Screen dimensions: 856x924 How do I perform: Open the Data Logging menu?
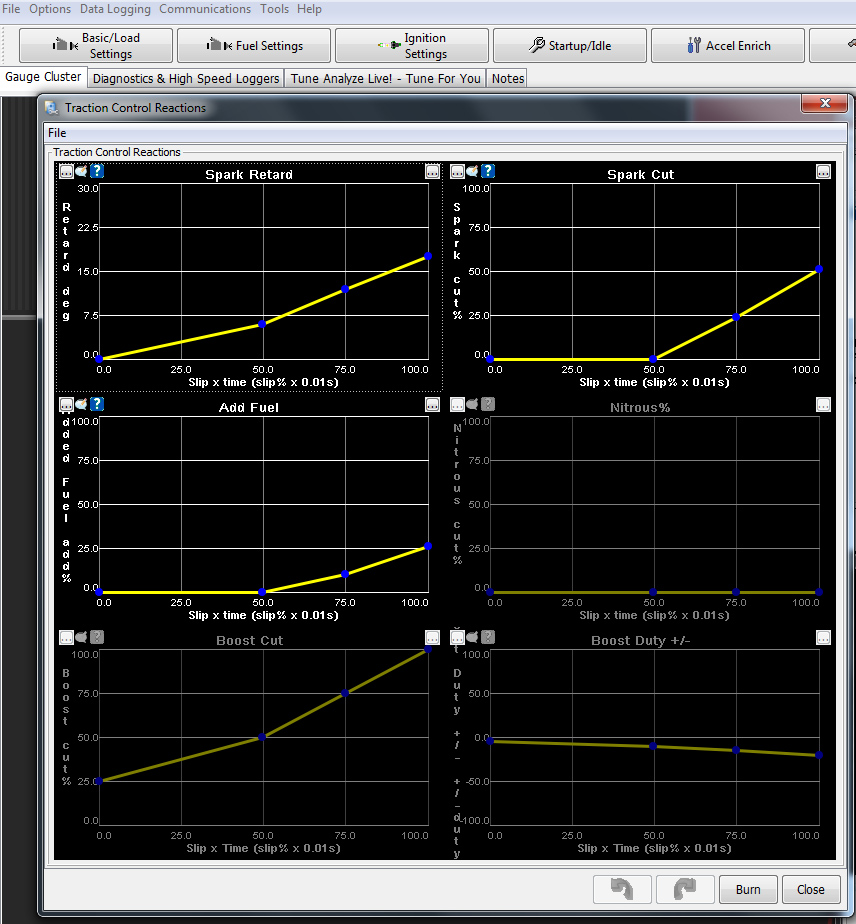115,9
